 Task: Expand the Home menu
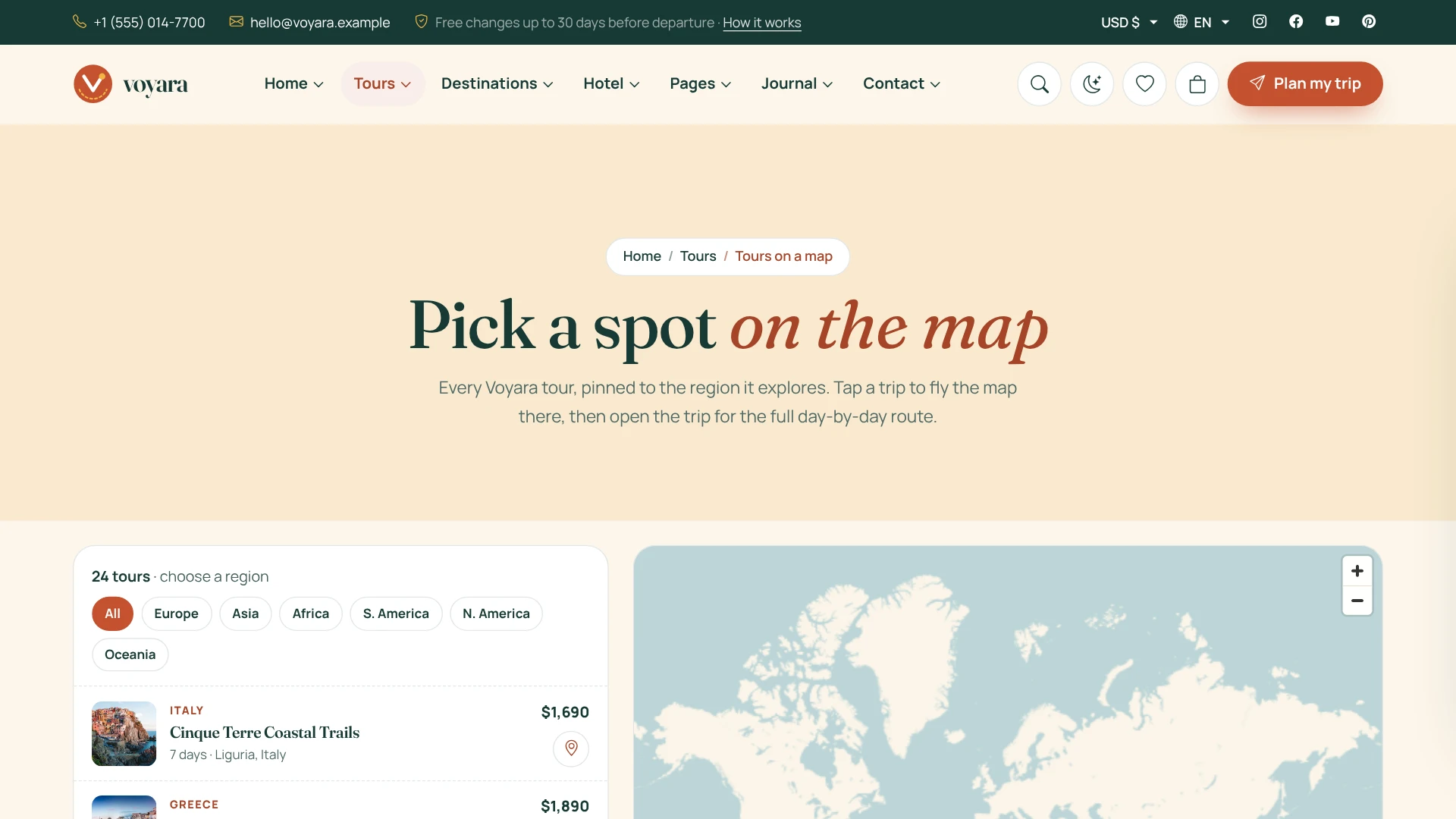(294, 84)
